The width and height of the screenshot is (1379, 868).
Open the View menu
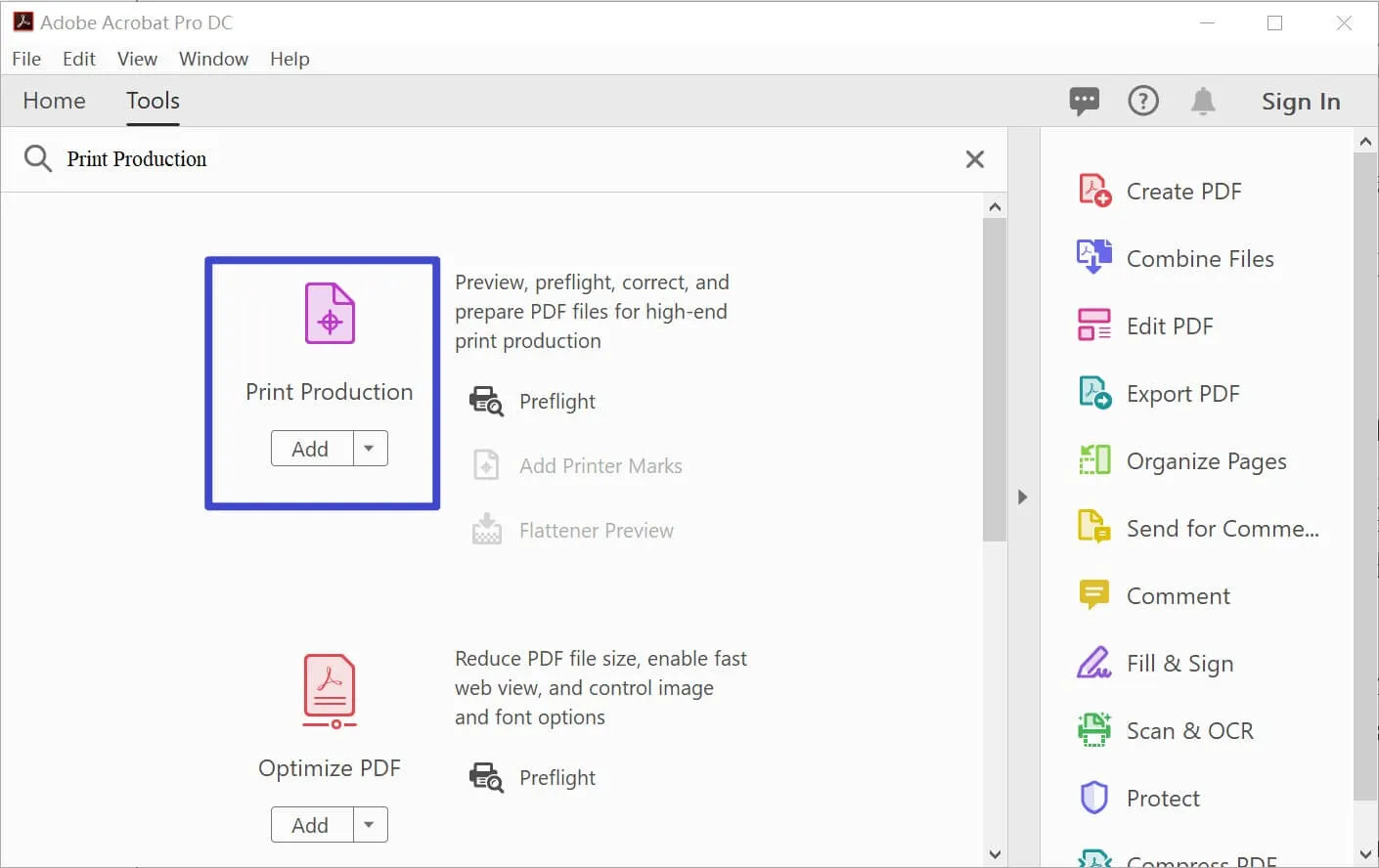click(x=137, y=59)
